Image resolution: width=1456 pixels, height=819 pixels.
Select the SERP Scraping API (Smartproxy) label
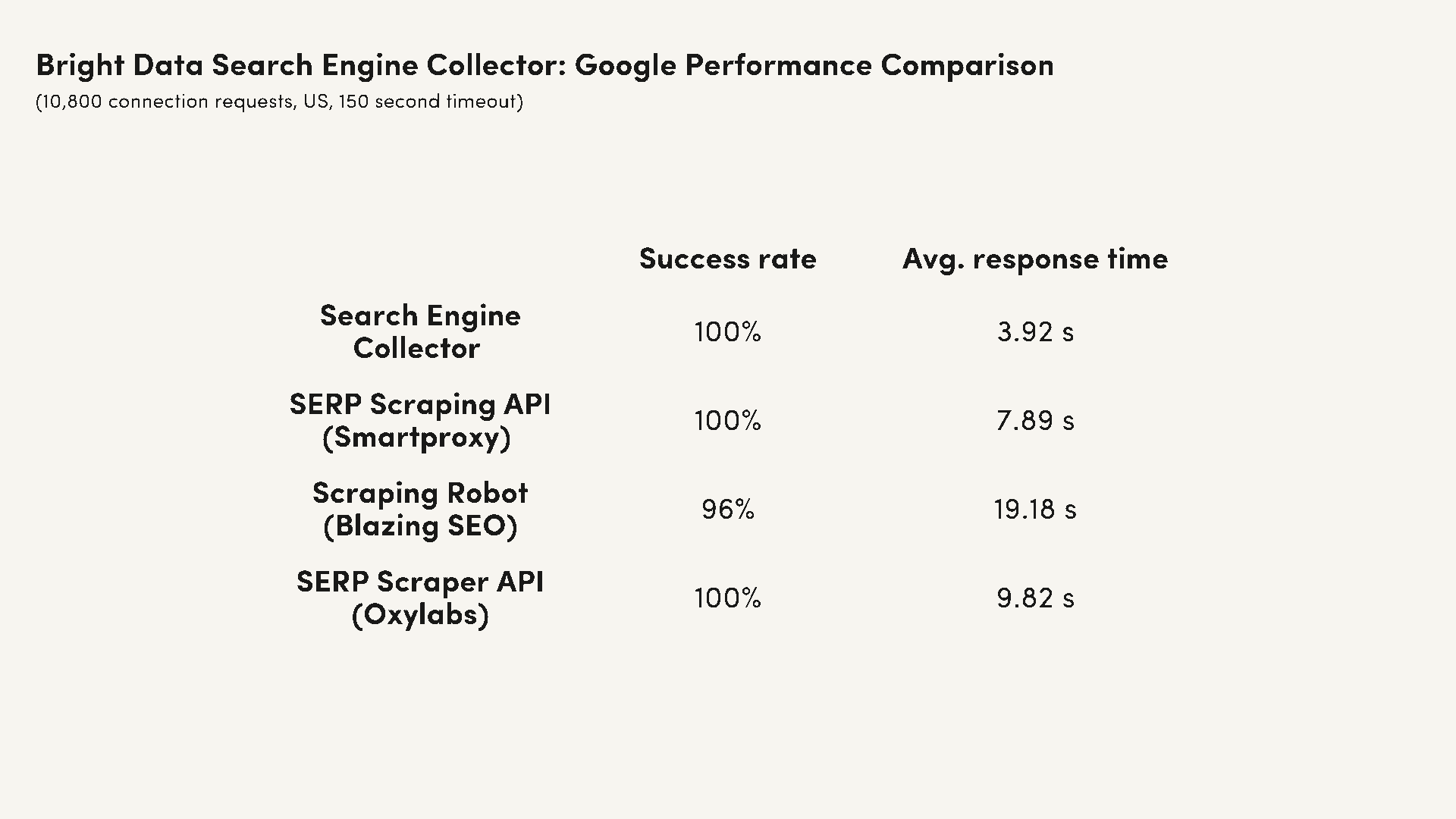pyautogui.click(x=419, y=421)
